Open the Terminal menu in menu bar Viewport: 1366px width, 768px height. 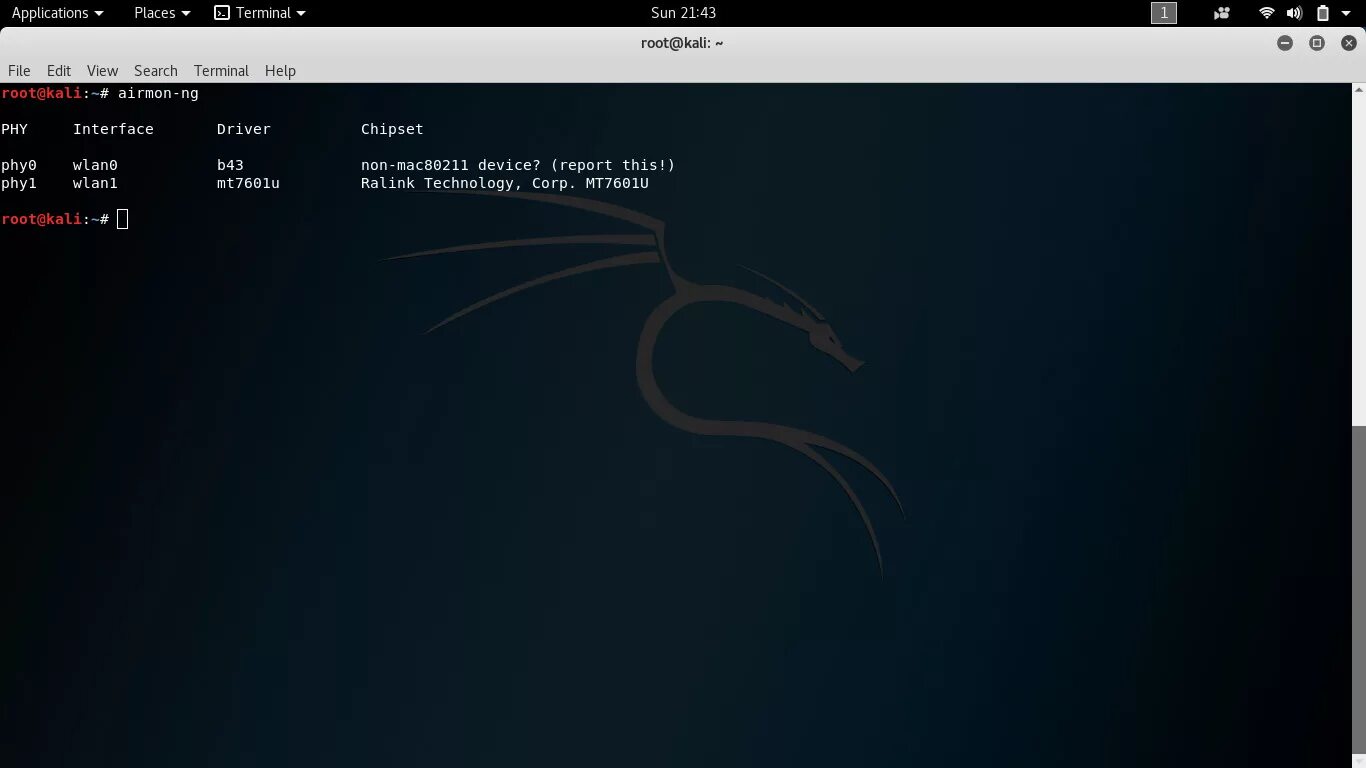coord(221,71)
